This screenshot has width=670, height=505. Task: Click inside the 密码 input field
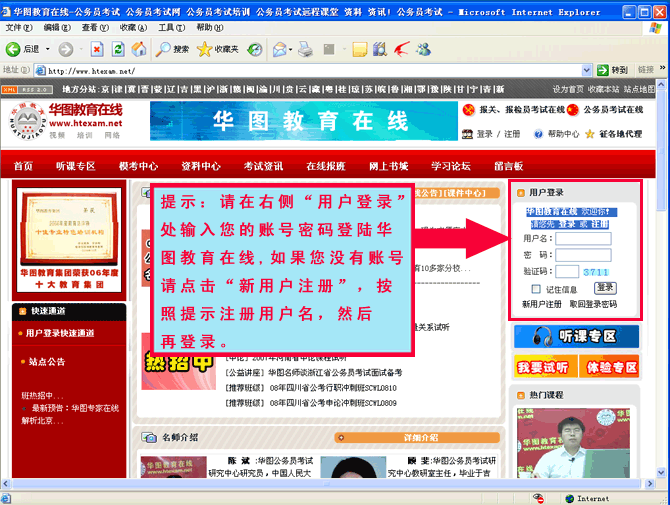click(x=583, y=255)
